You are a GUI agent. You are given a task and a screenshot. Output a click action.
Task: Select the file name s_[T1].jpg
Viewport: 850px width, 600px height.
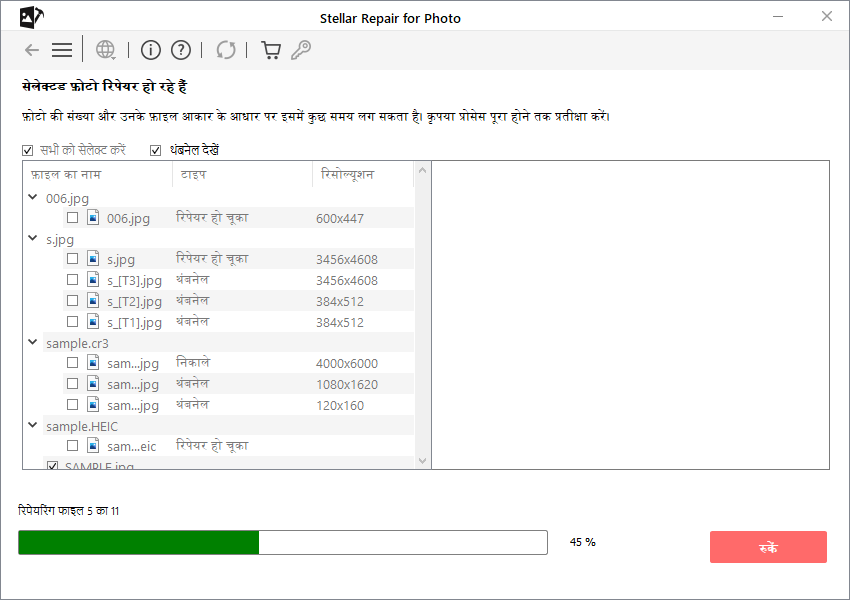click(134, 322)
